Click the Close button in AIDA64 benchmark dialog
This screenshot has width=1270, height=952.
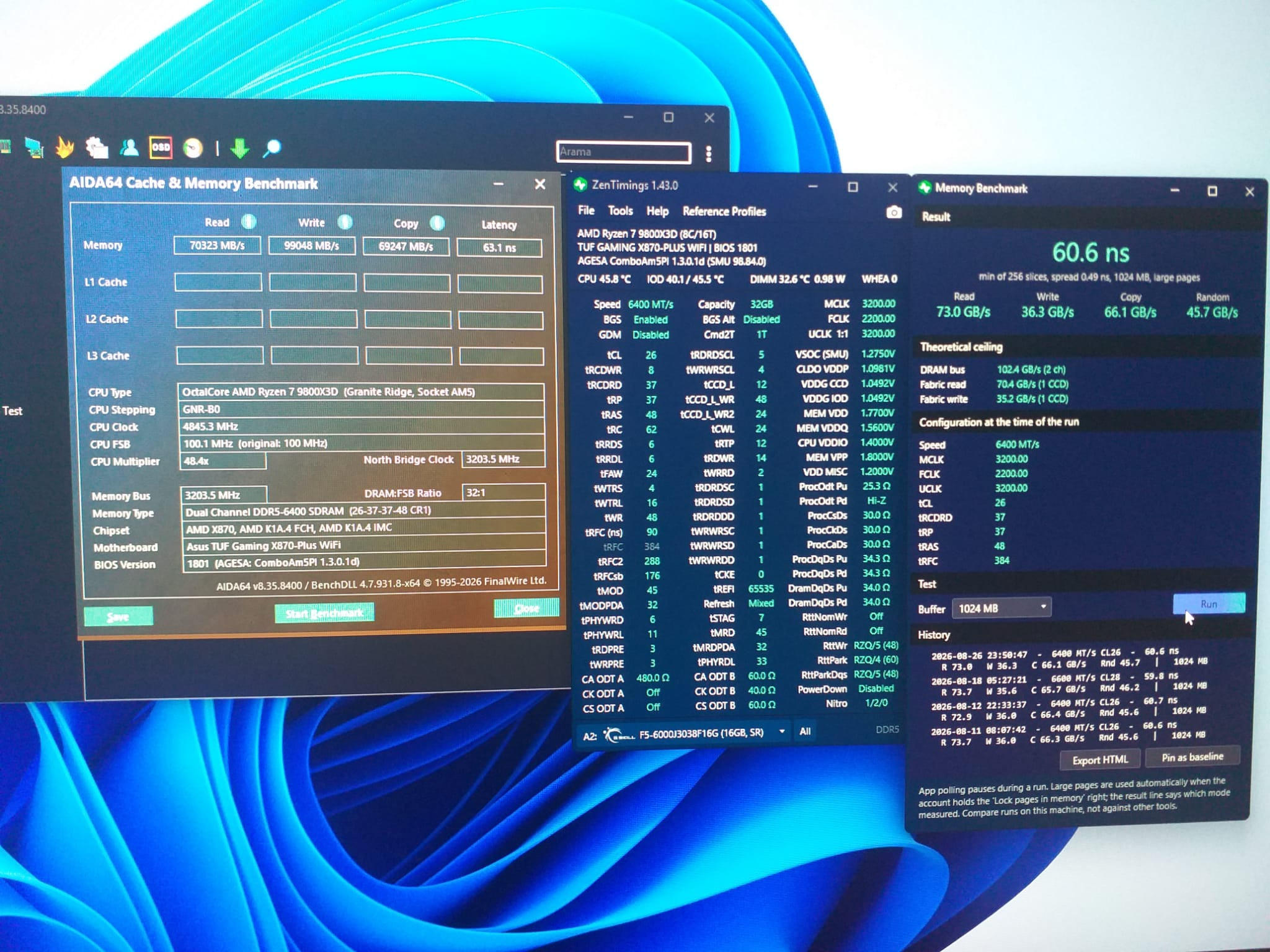pos(526,609)
